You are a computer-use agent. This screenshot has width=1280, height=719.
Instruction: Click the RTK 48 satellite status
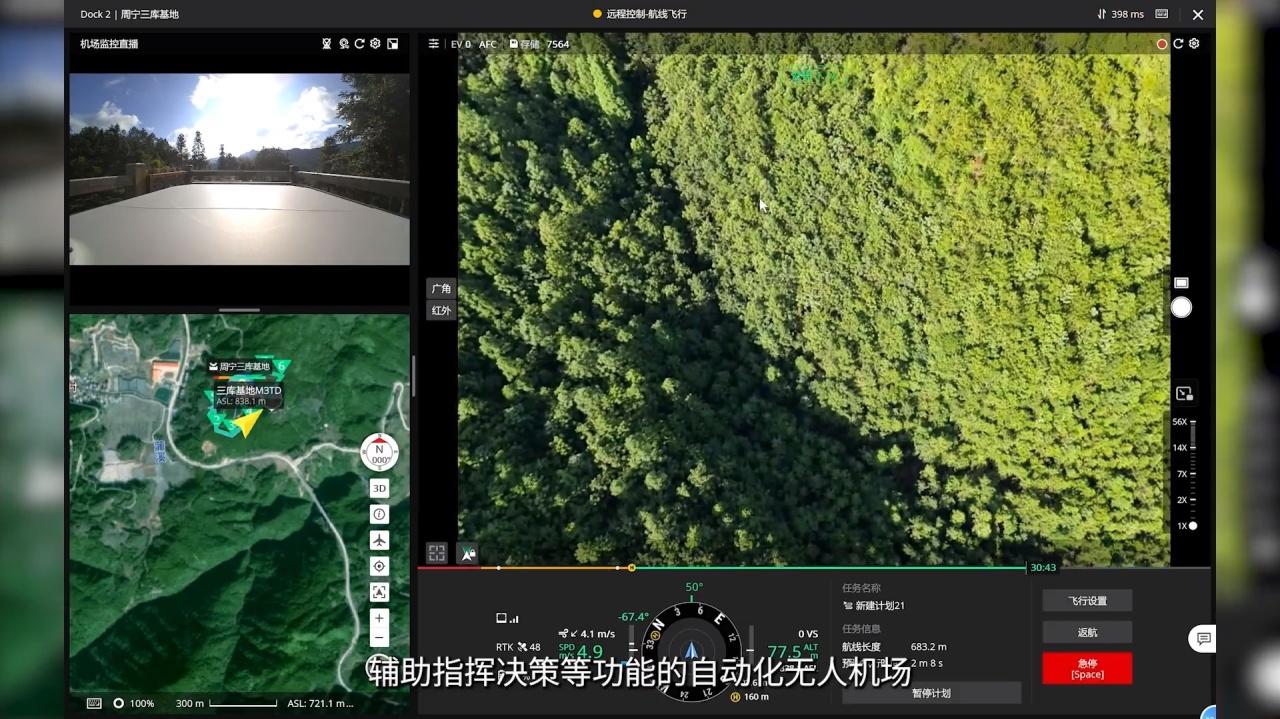click(x=518, y=647)
